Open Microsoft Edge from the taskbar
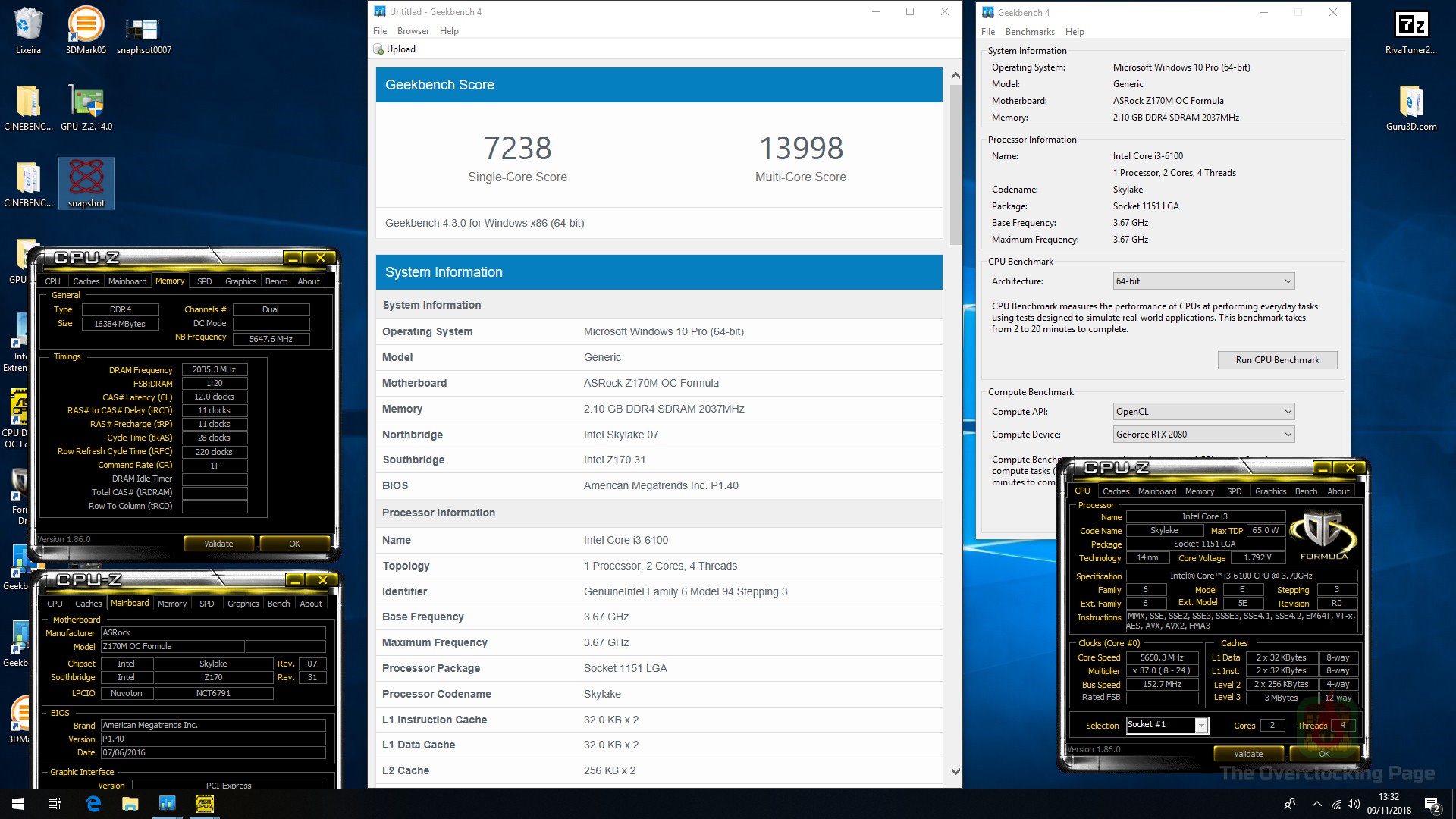 [x=94, y=805]
